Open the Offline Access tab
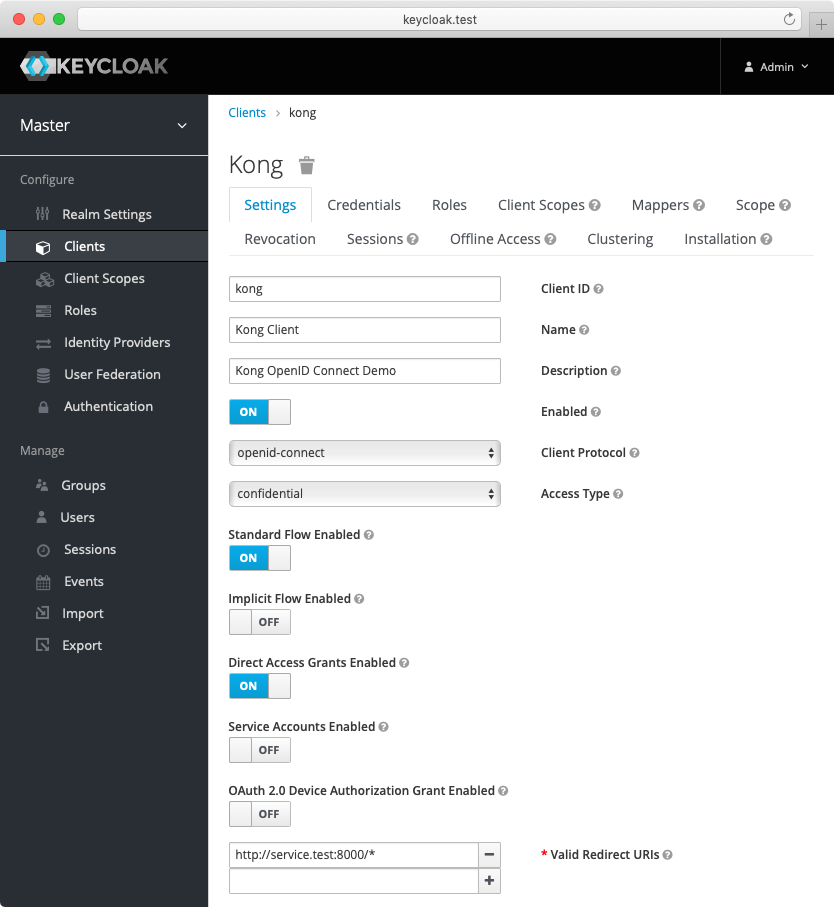This screenshot has height=907, width=834. 503,239
